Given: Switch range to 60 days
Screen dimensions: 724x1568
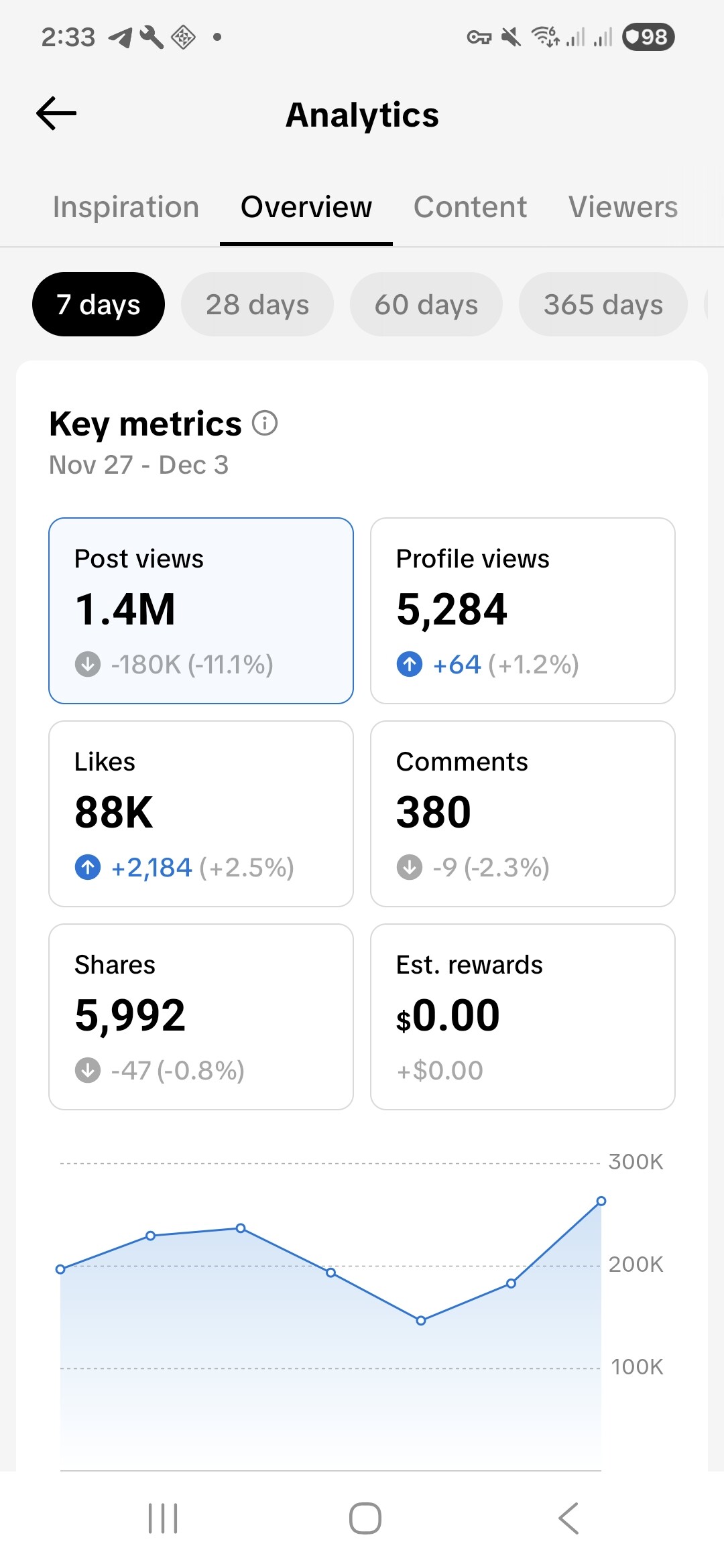Looking at the screenshot, I should point(426,304).
